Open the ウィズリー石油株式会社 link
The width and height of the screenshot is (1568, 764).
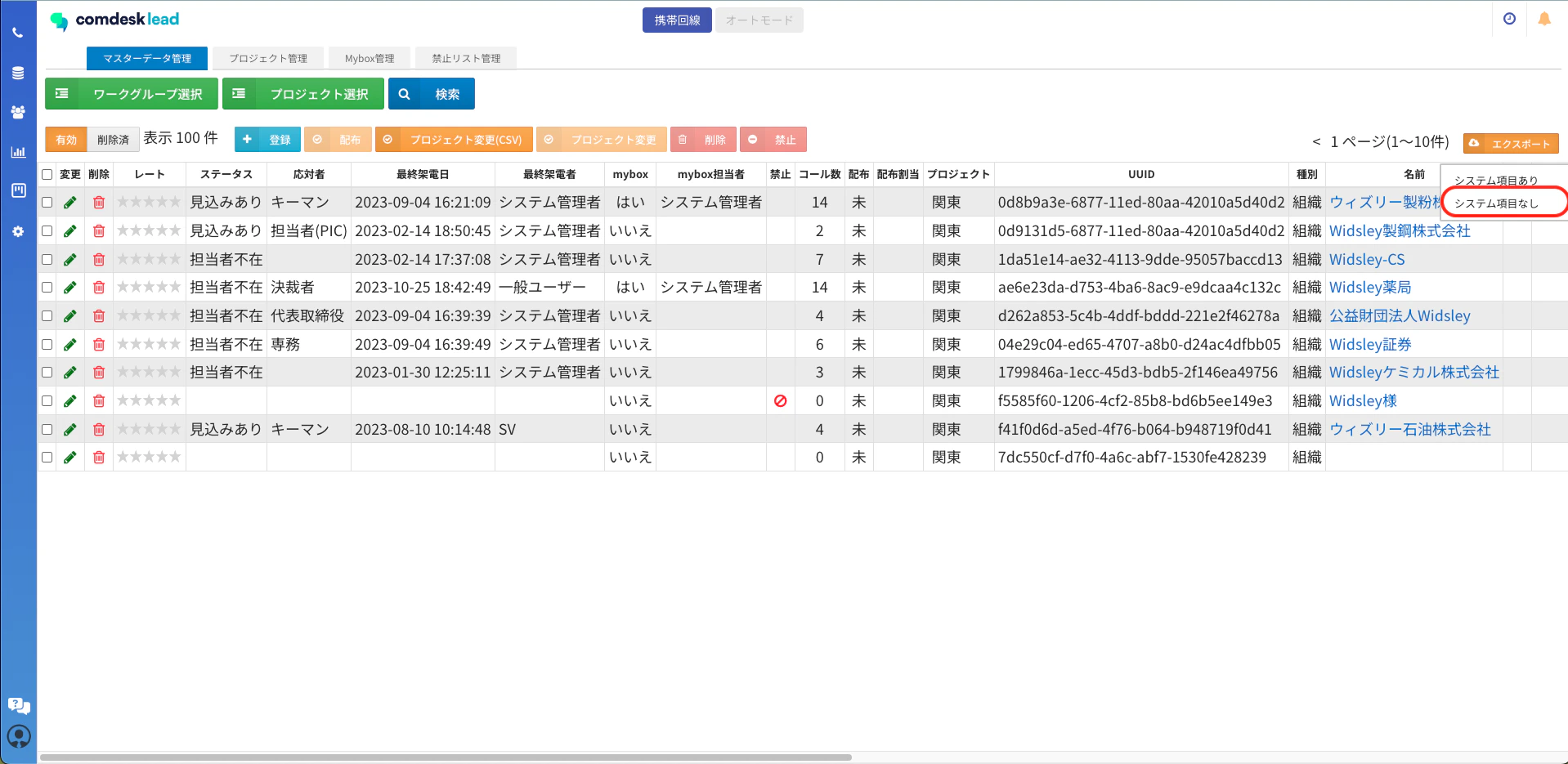[1410, 430]
